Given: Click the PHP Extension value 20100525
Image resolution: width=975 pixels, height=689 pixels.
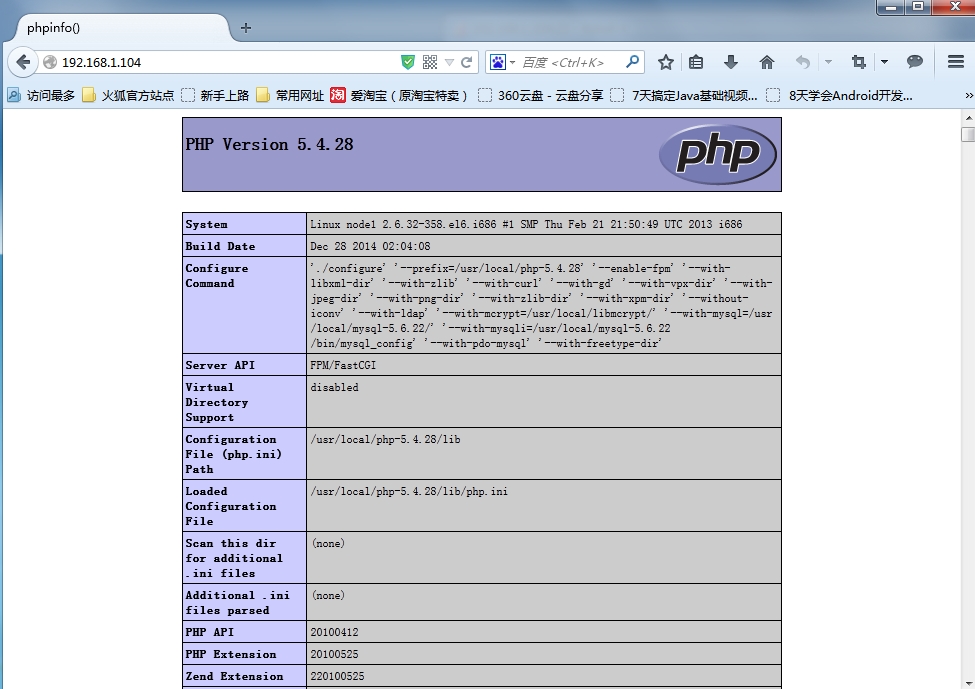Looking at the screenshot, I should point(335,654).
